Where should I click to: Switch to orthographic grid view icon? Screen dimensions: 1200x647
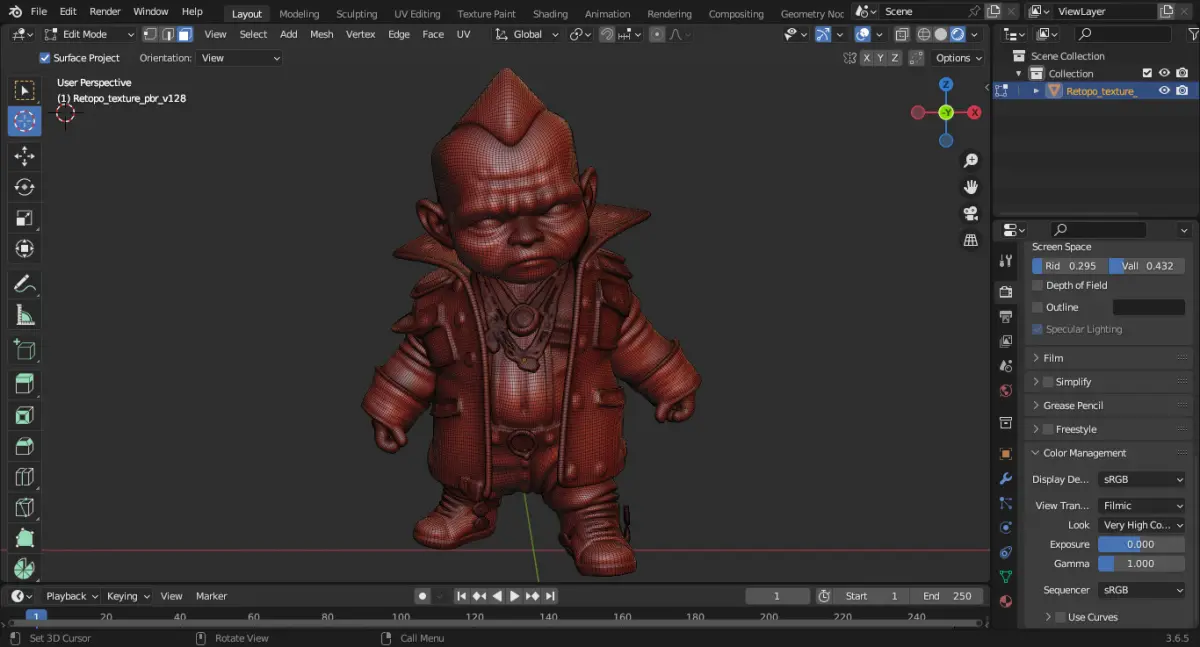coord(970,240)
